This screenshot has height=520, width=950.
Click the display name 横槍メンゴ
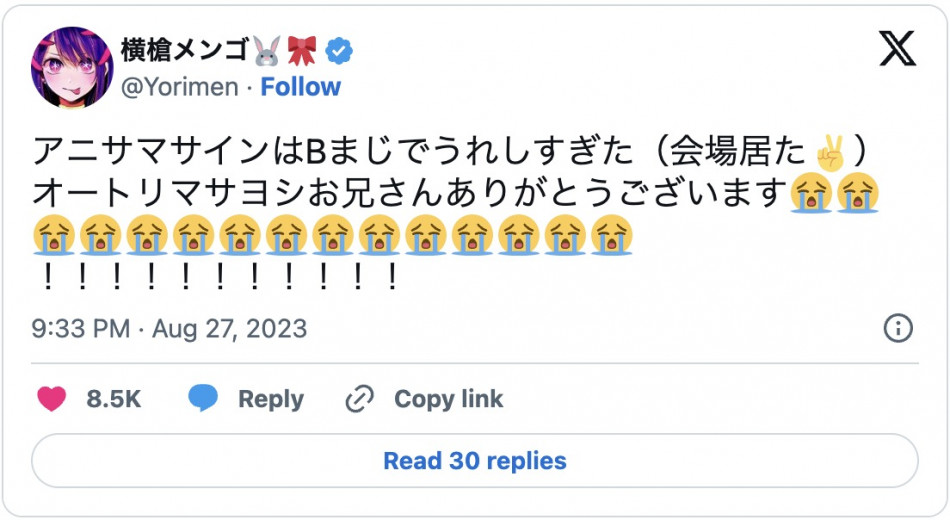click(x=183, y=50)
